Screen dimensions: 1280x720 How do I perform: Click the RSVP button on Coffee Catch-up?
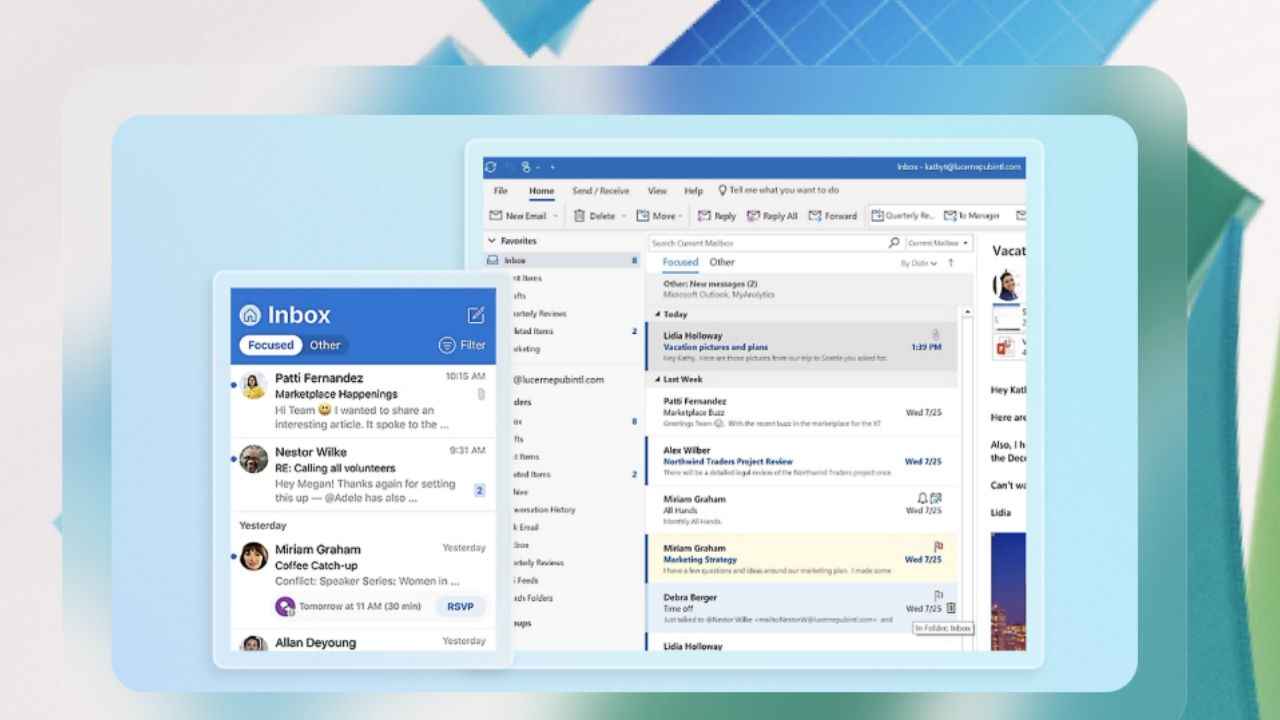[x=461, y=606]
